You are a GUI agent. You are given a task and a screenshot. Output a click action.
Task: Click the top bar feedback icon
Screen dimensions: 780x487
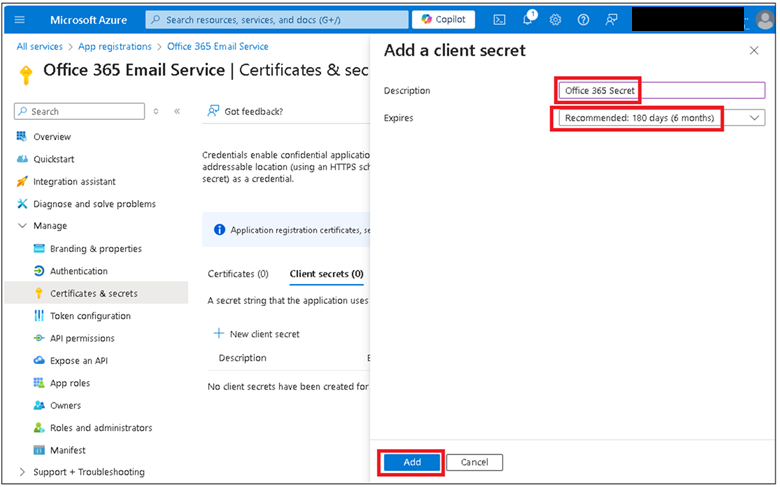(x=611, y=20)
